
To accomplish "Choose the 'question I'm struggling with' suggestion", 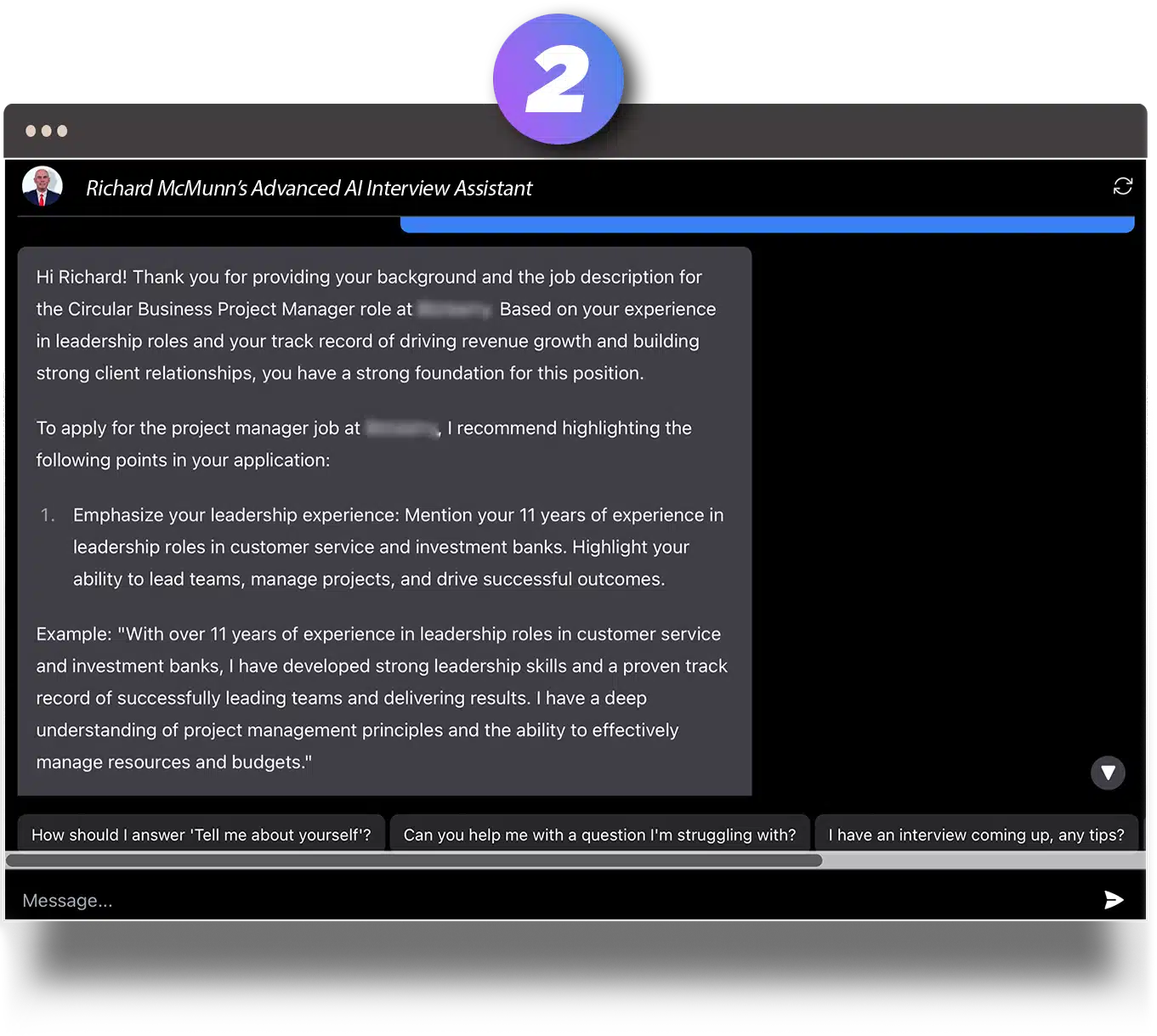I will [x=599, y=835].
